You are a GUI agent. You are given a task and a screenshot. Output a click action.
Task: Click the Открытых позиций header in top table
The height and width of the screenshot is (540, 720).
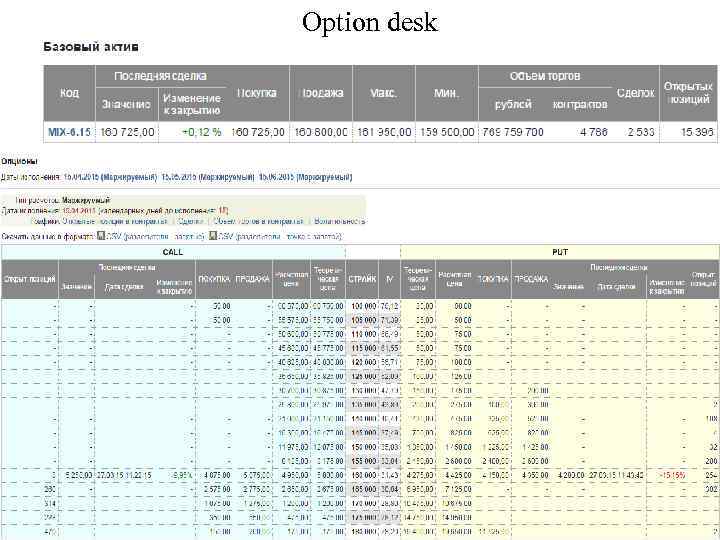[688, 93]
